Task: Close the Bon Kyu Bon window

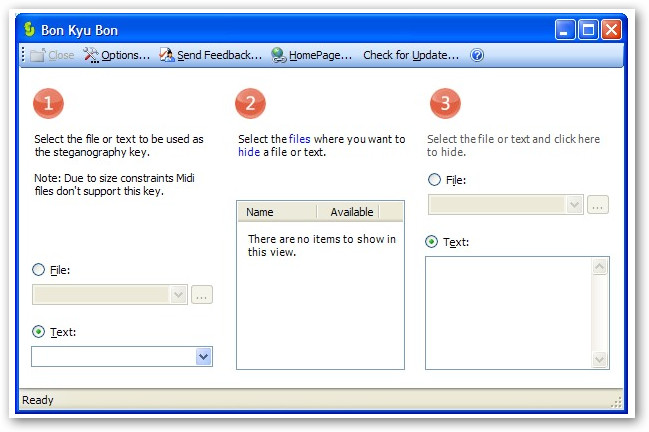Action: [611, 30]
